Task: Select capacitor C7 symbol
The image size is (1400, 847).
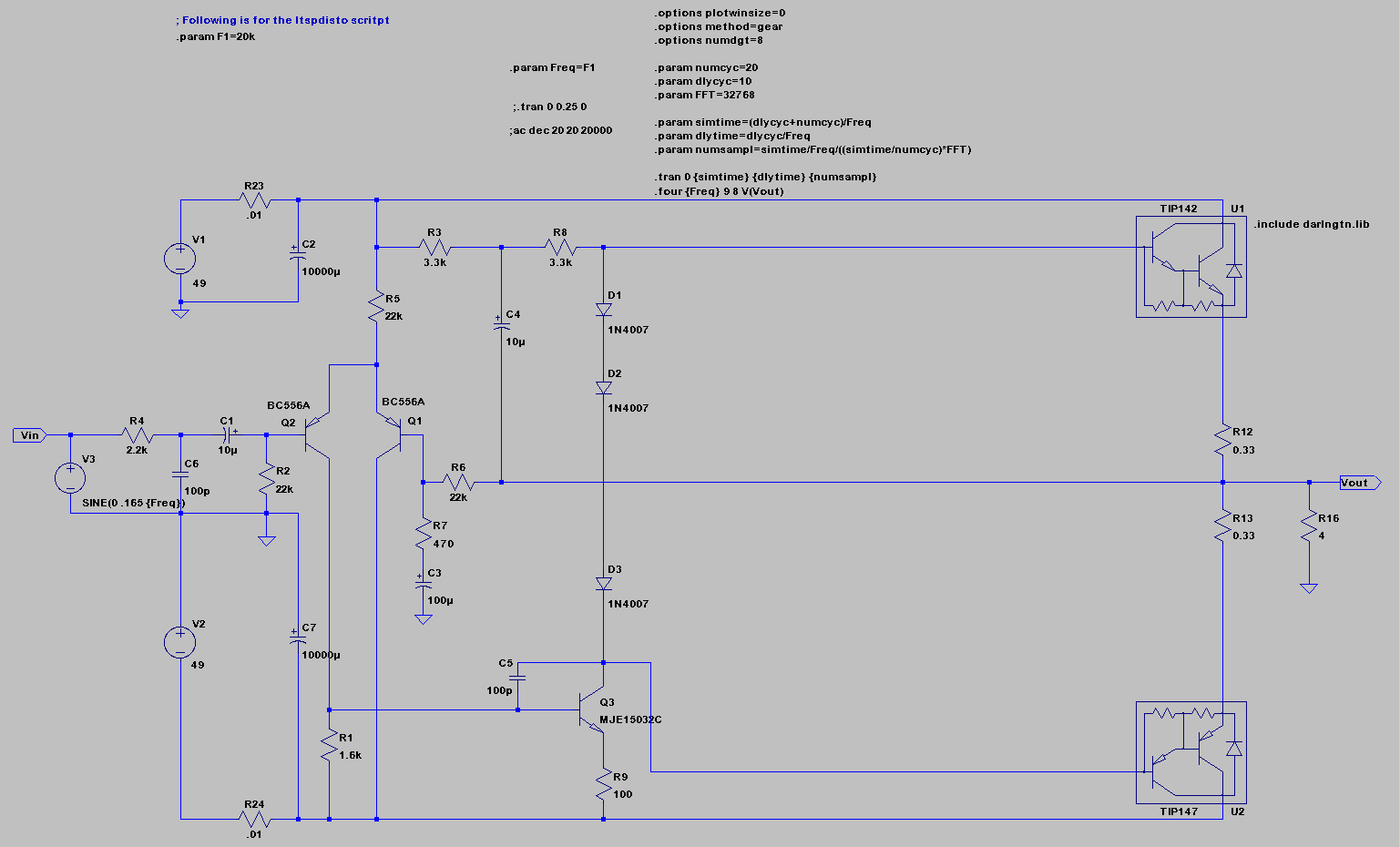Action: [298, 638]
